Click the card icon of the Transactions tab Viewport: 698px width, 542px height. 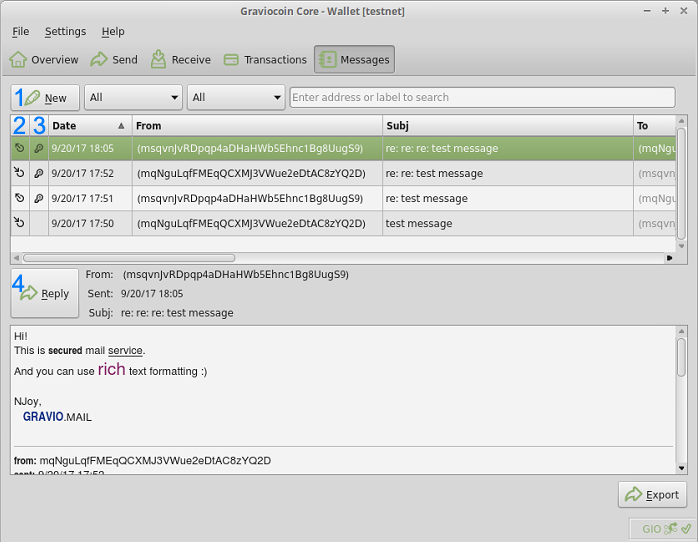point(231,60)
